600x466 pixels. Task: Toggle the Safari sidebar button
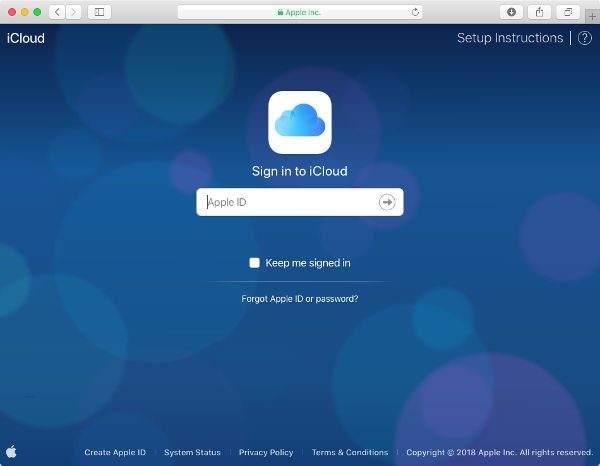coord(99,12)
